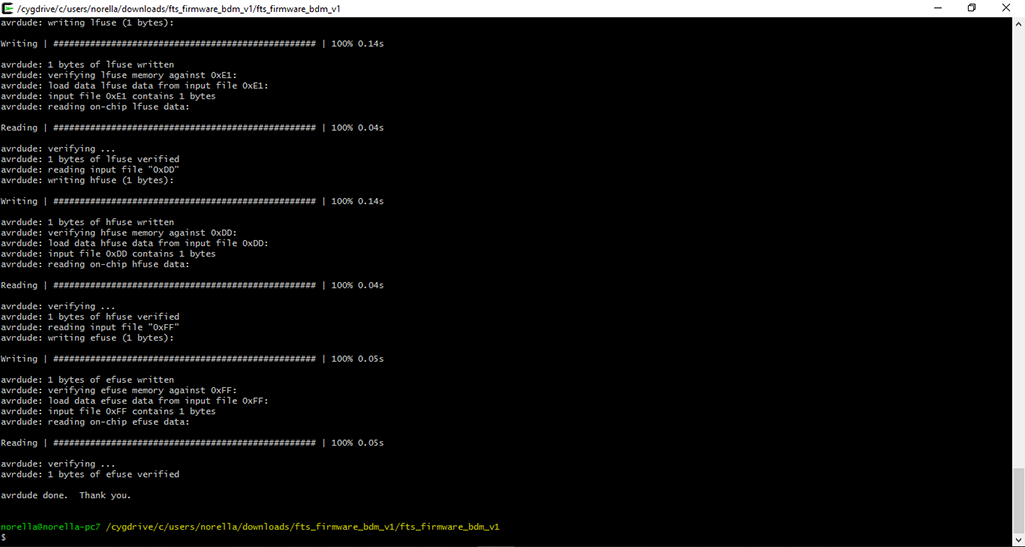The image size is (1025, 547).
Task: Click the scrollbar up arrow
Action: [1018, 23]
